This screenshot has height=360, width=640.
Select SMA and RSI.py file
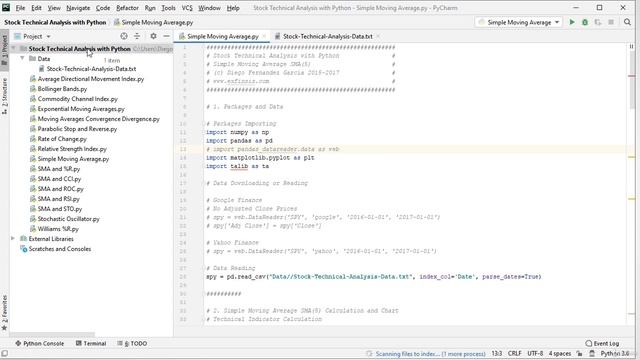point(58,199)
